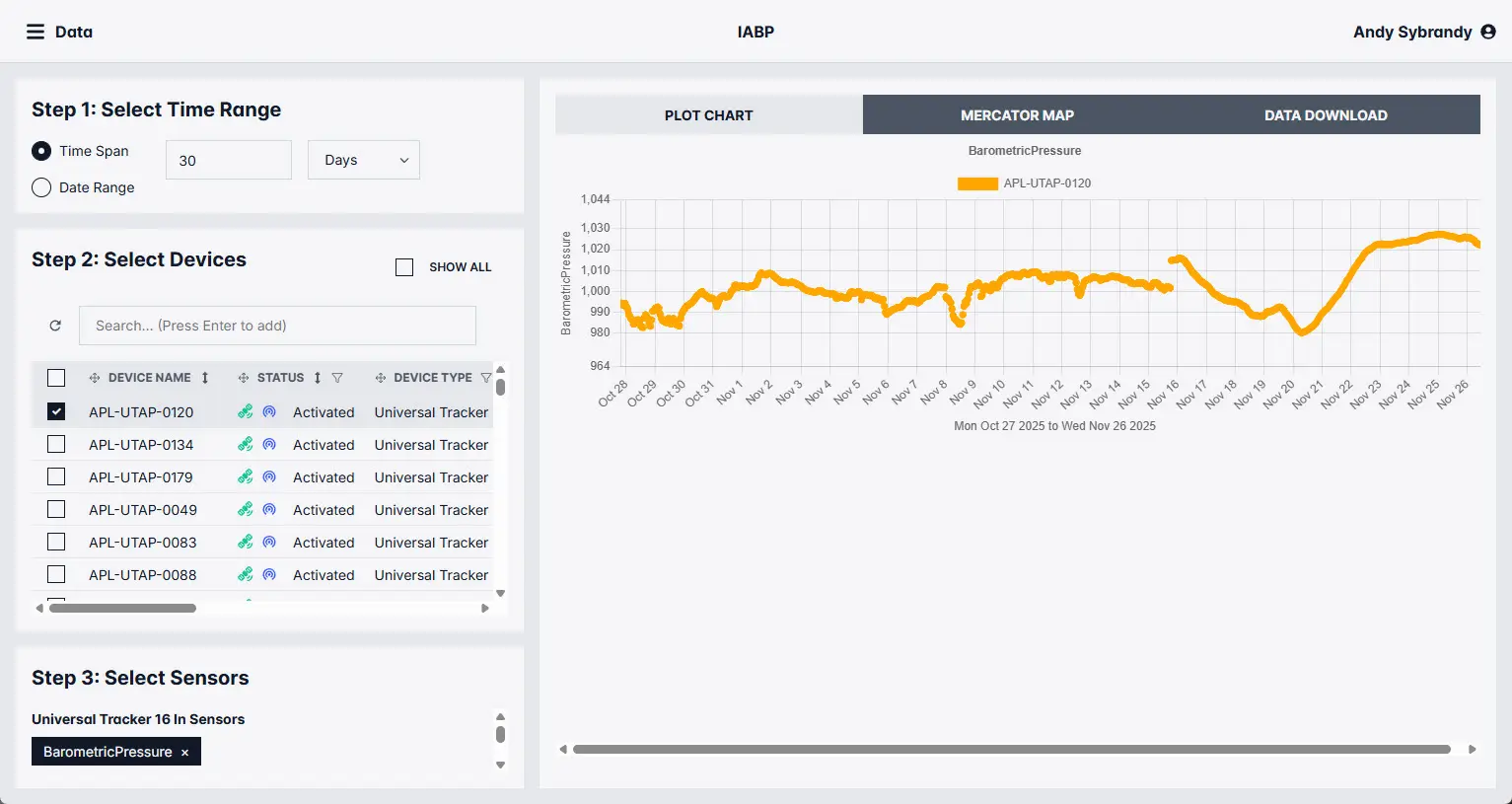Refresh the device list
Screen dimensions: 1512x804
pos(55,326)
